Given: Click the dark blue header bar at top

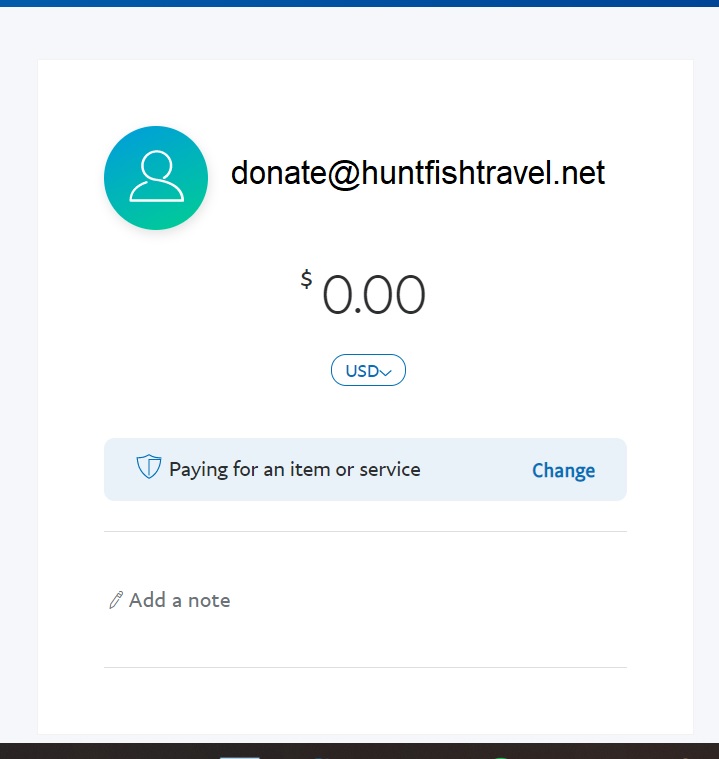Looking at the screenshot, I should [359, 3].
